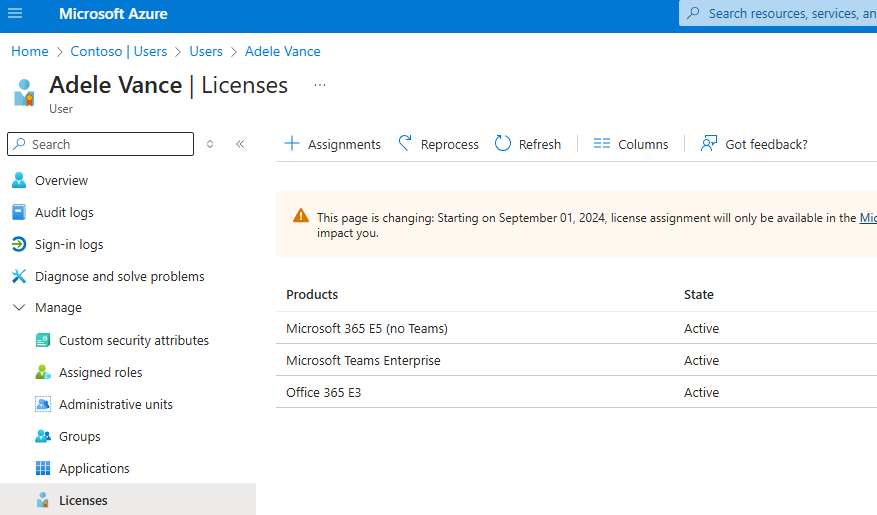
Task: Click the warning triangle in the banner
Action: point(301,216)
